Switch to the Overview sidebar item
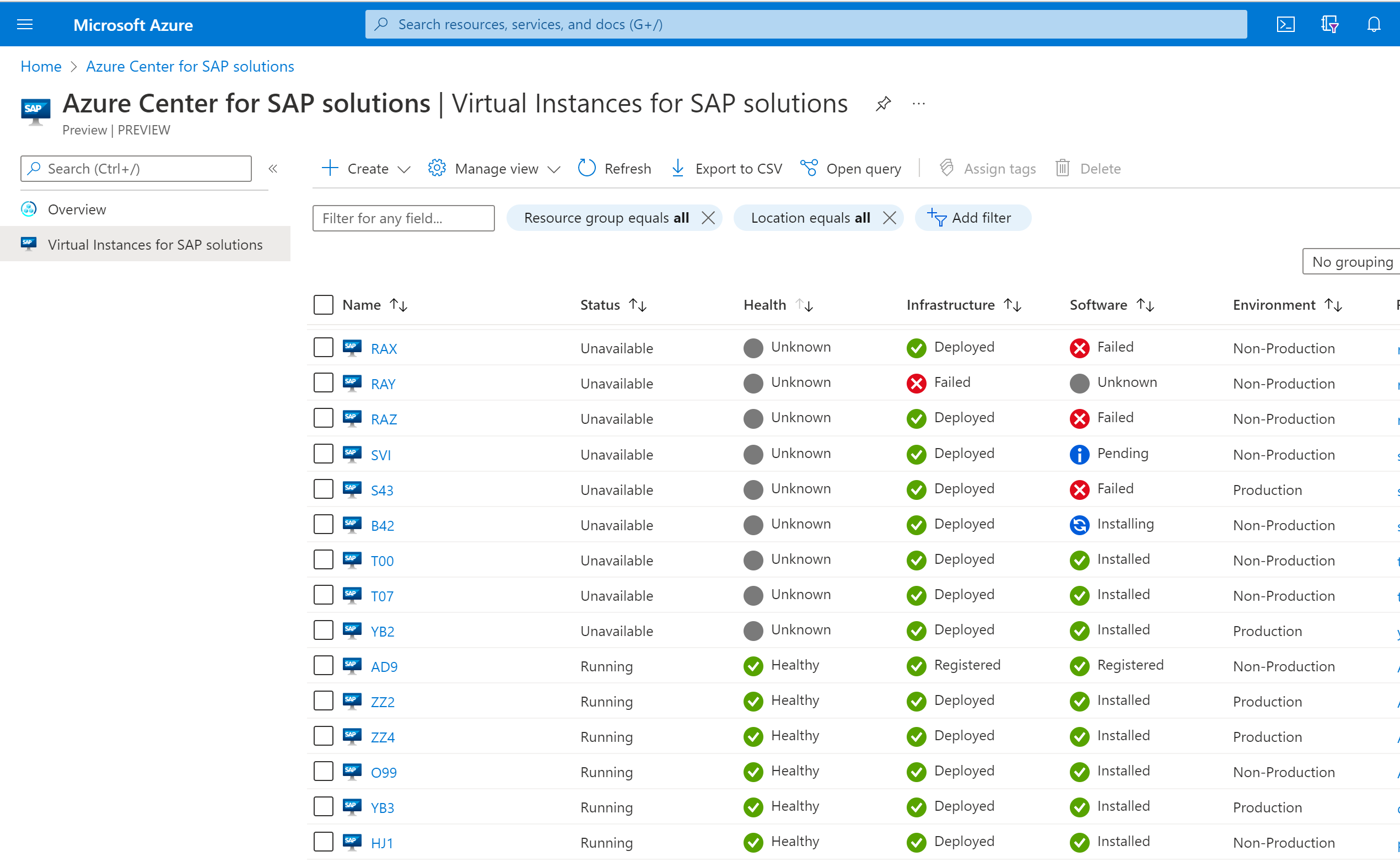The image size is (1400, 862). point(77,209)
